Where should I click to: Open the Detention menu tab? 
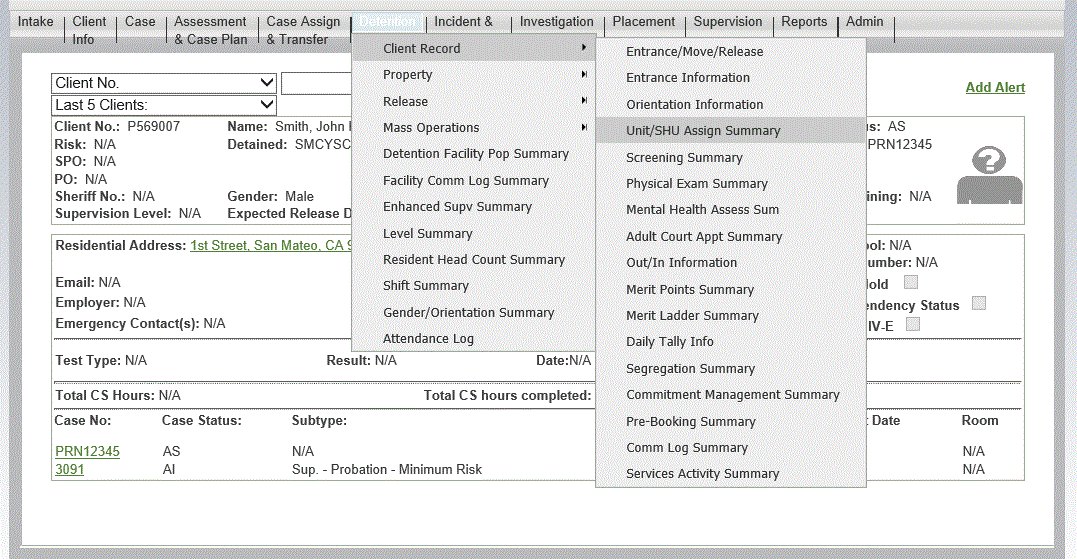pos(387,22)
